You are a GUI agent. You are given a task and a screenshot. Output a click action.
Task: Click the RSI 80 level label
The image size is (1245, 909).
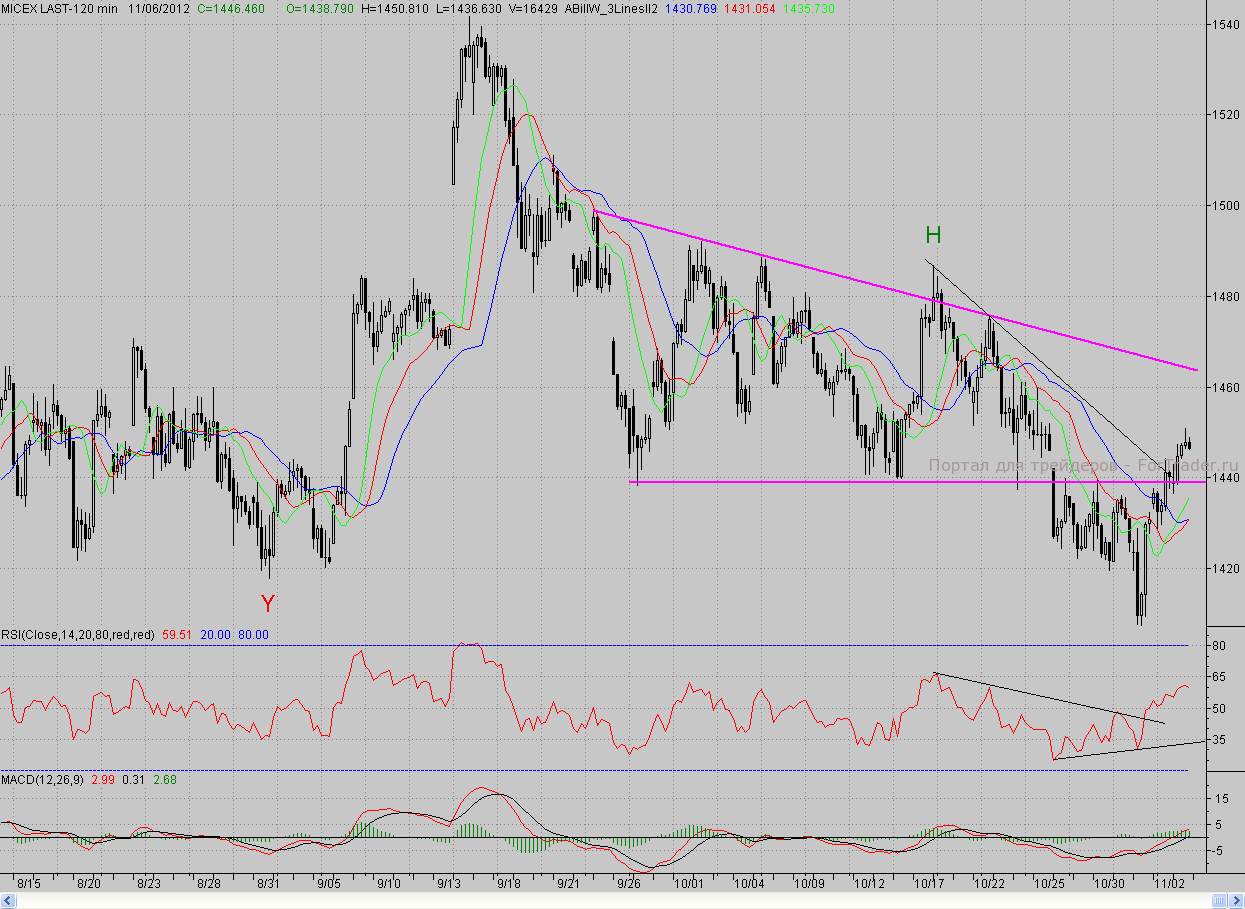1220,646
